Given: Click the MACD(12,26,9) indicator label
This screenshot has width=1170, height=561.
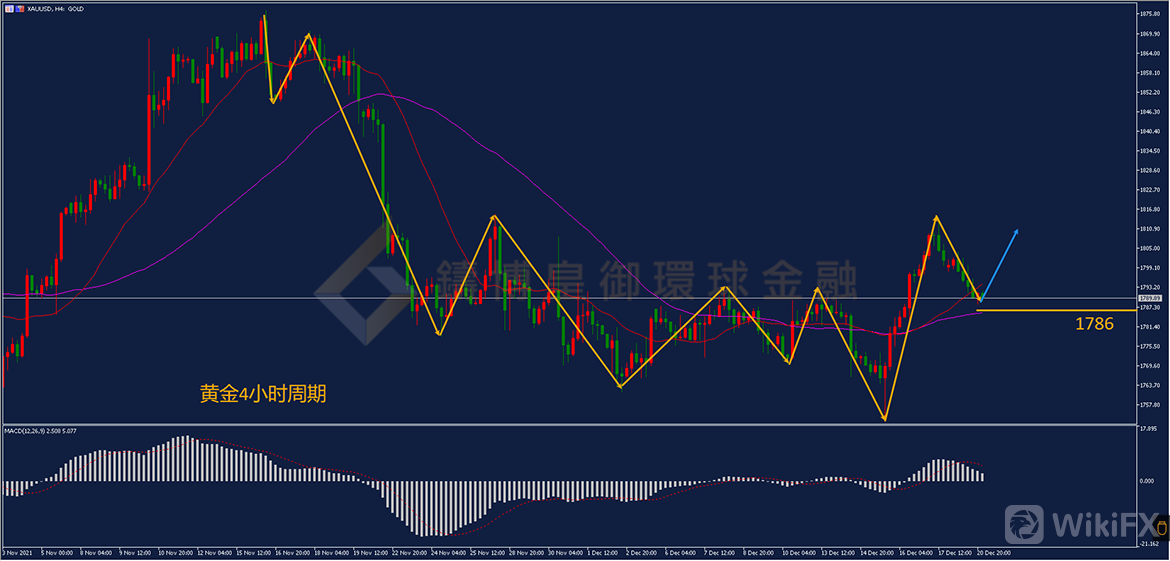Looking at the screenshot, I should click(40, 430).
